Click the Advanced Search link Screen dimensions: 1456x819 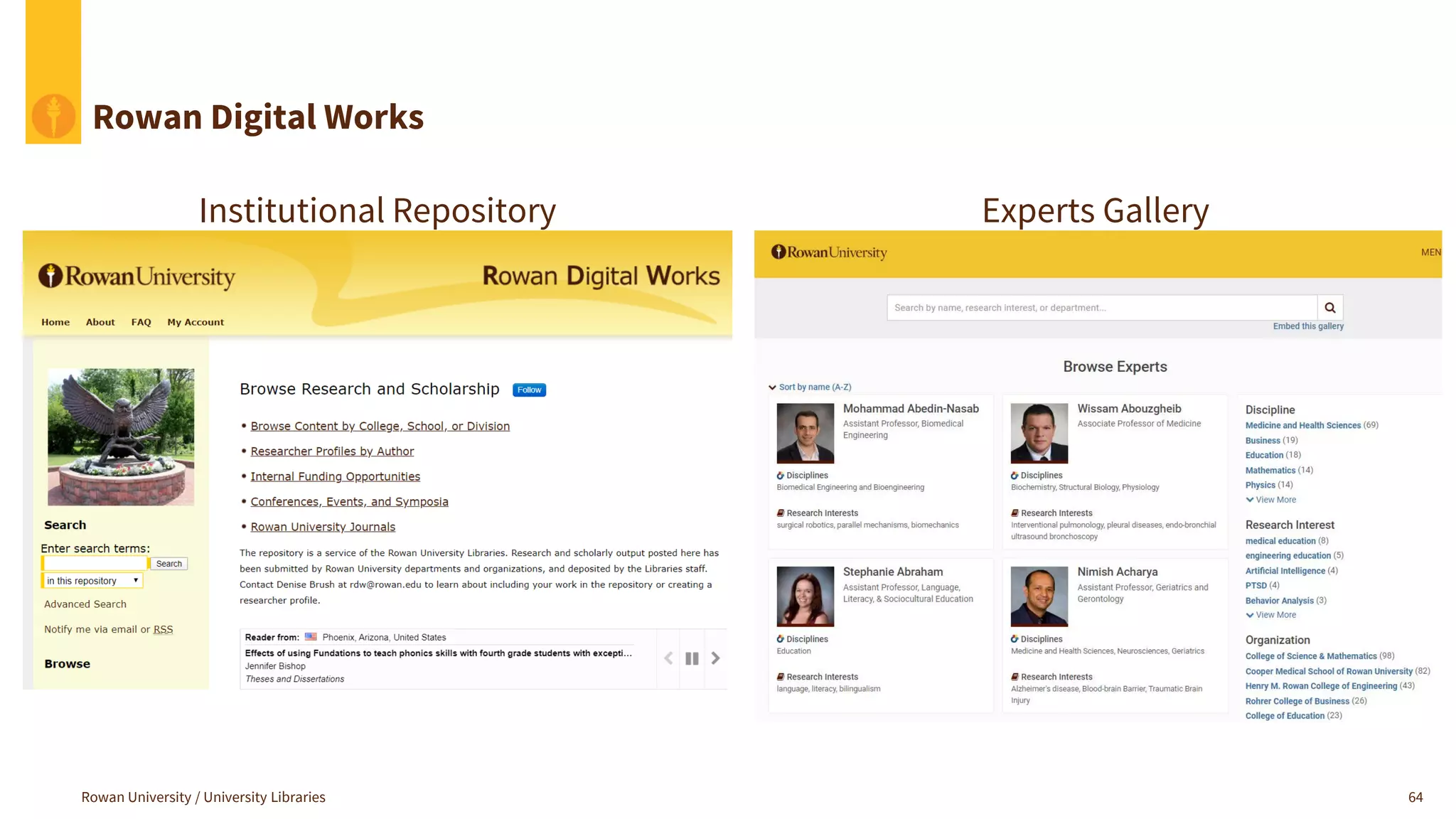(x=85, y=604)
